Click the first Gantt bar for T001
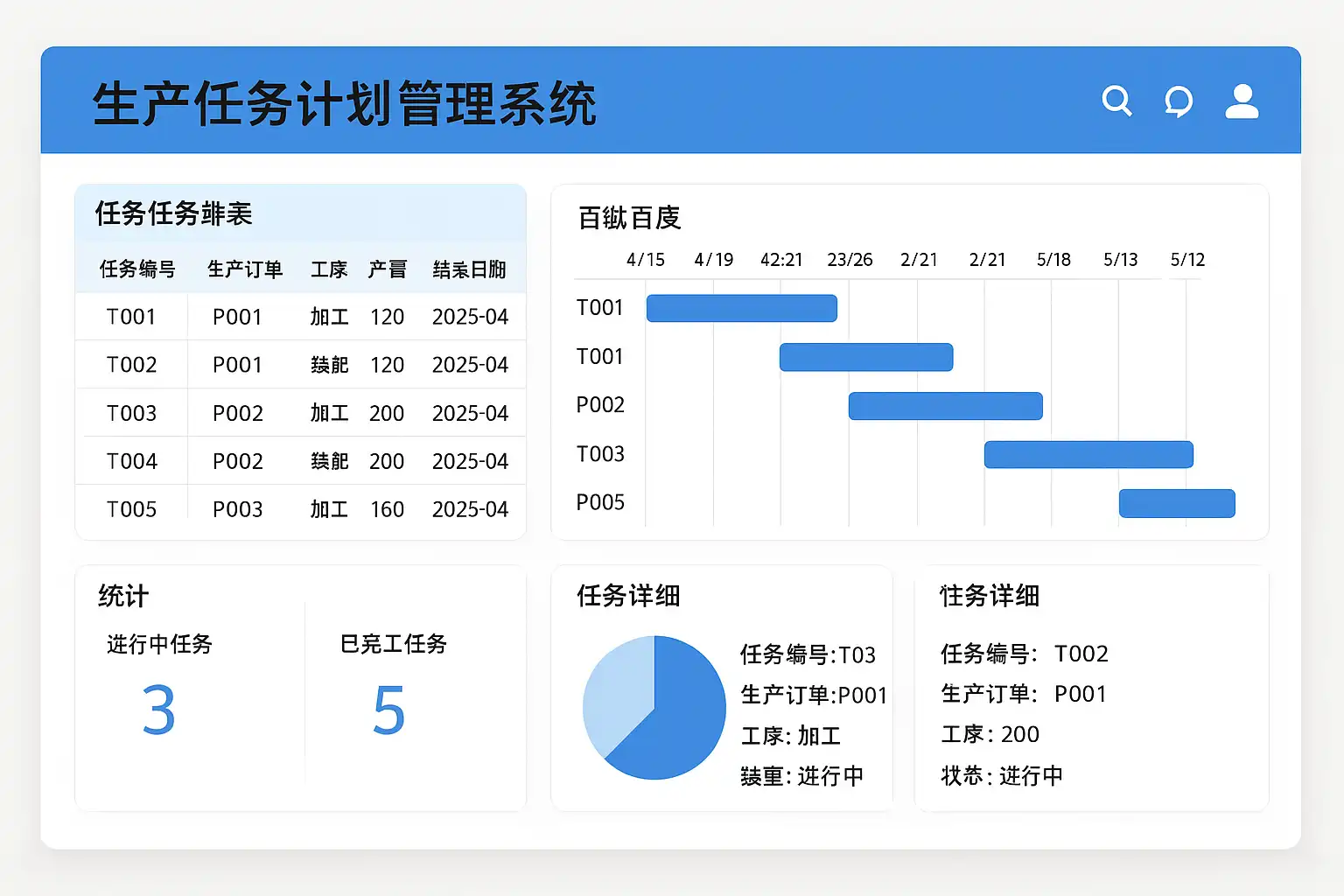This screenshot has width=1344, height=896. click(x=741, y=308)
